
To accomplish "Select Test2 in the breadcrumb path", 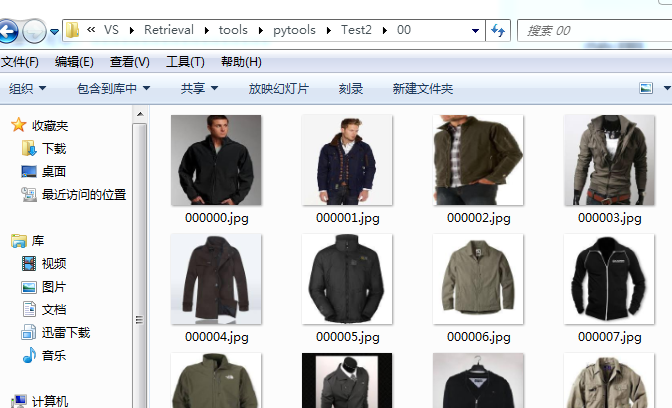I will coord(356,30).
